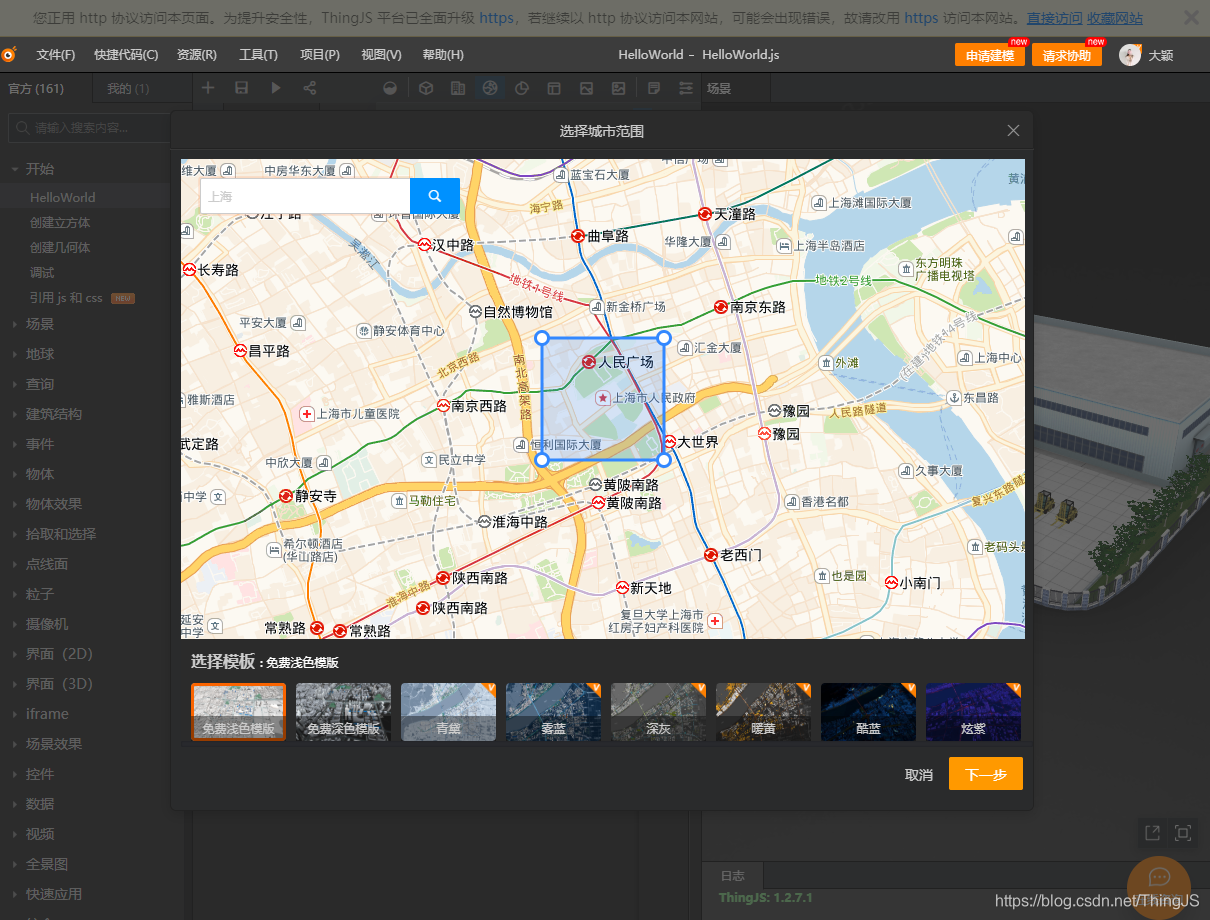The width and height of the screenshot is (1210, 920).
Task: Select the 酷蓝 template thumbnail
Action: [x=868, y=712]
